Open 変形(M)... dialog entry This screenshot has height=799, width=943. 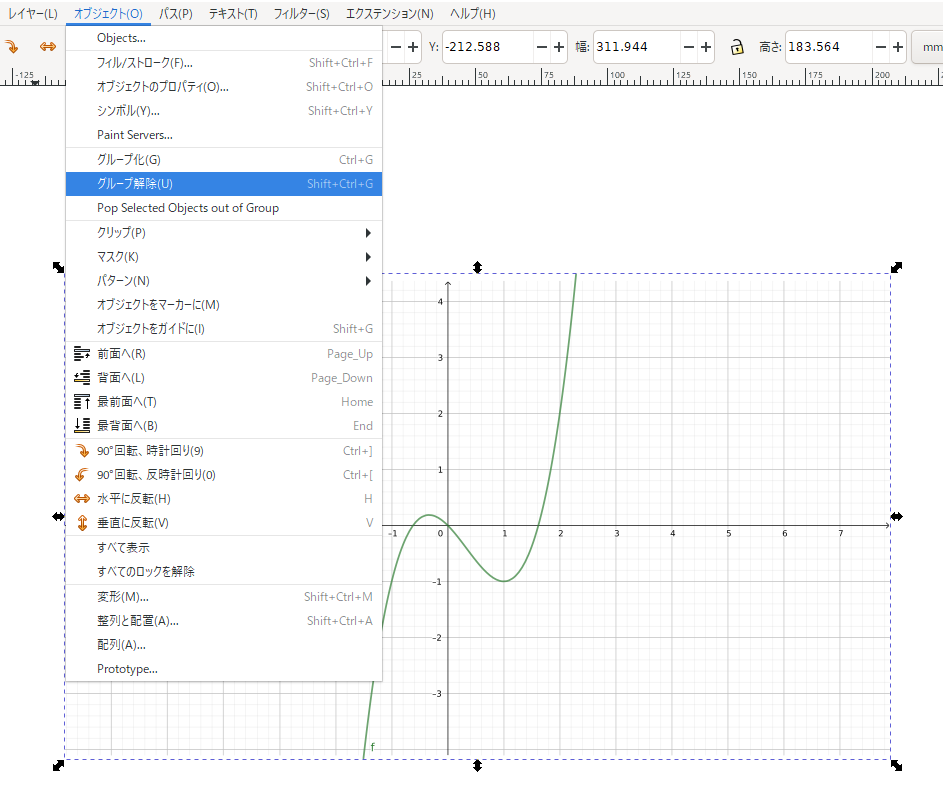(224, 597)
